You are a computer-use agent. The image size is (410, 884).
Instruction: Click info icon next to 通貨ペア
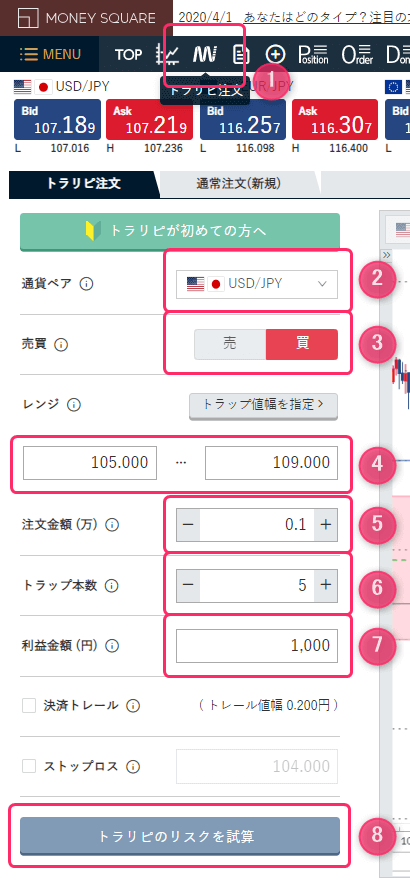tap(86, 284)
